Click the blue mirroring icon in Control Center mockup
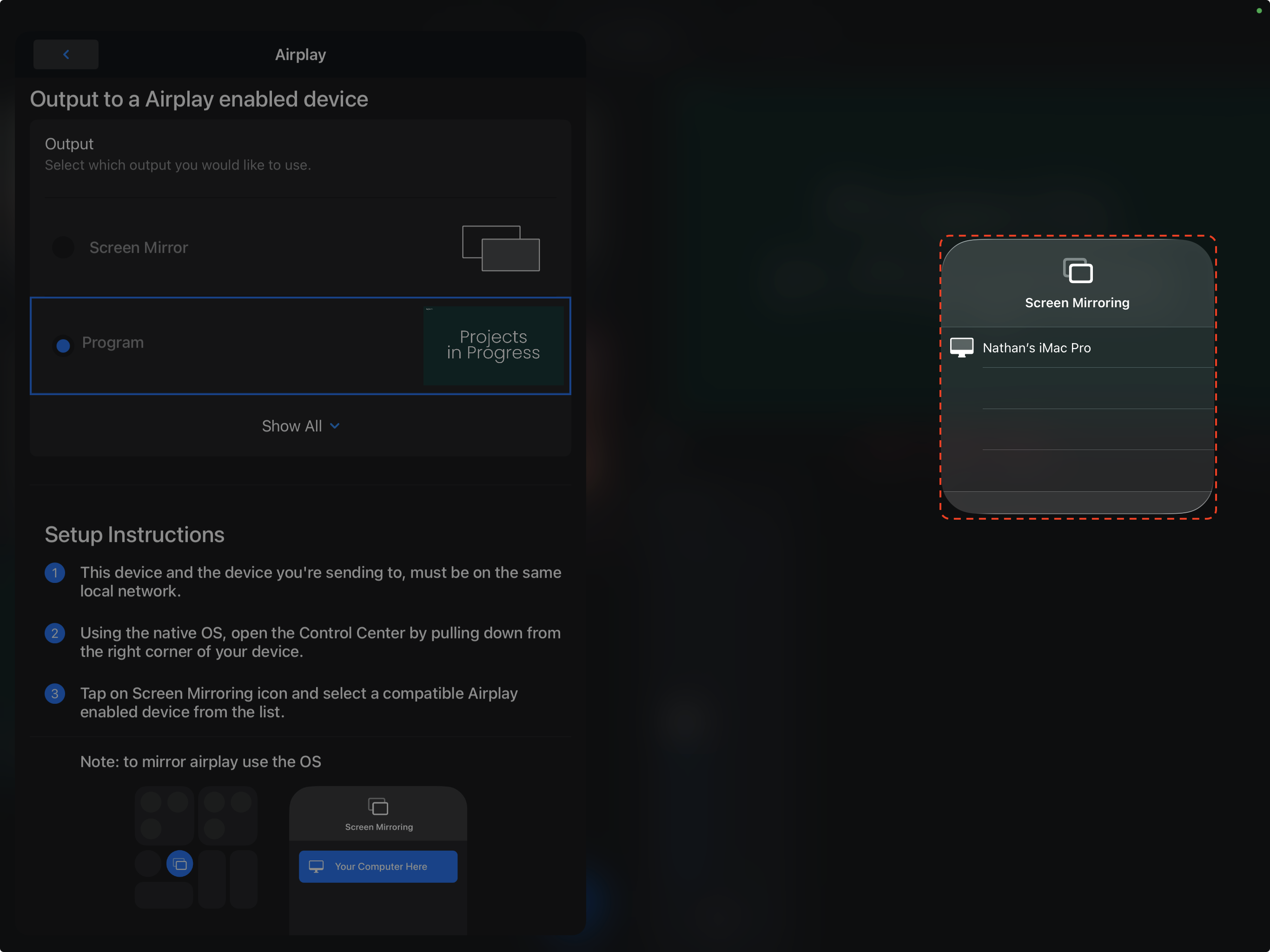The image size is (1270, 952). click(180, 863)
